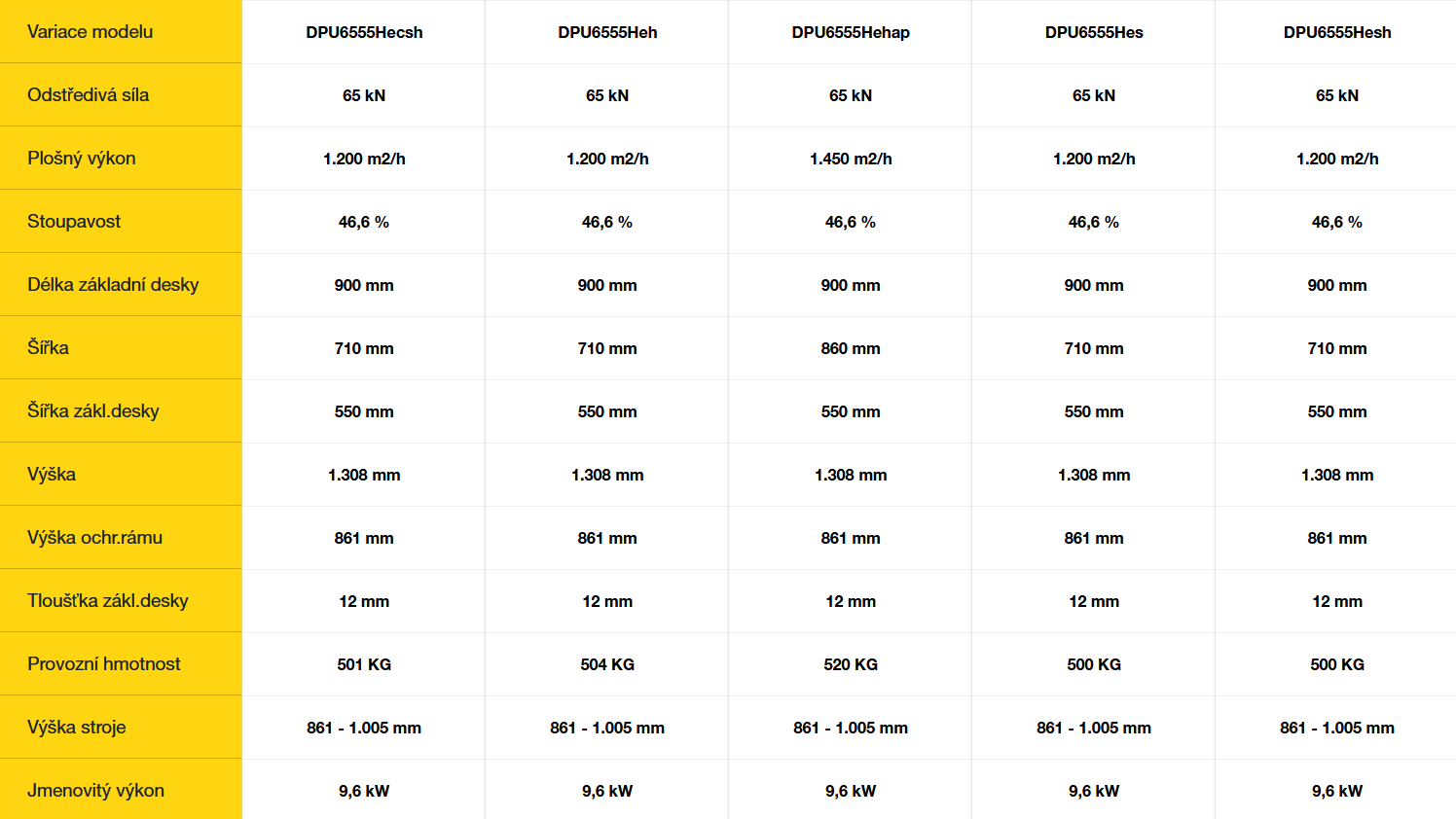Select the Jmenovitý výkon row label
1456x819 pixels.
[x=95, y=790]
